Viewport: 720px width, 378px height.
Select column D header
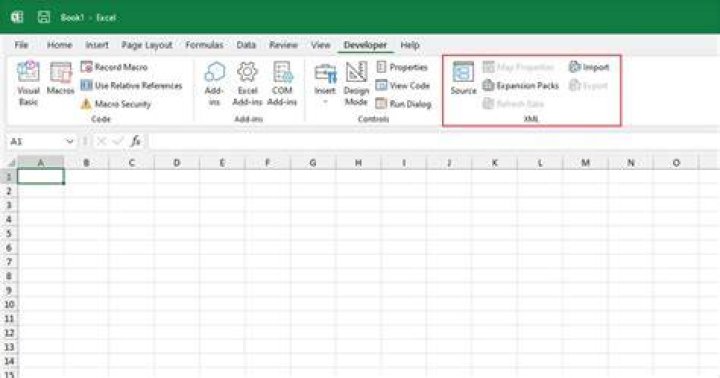177,163
